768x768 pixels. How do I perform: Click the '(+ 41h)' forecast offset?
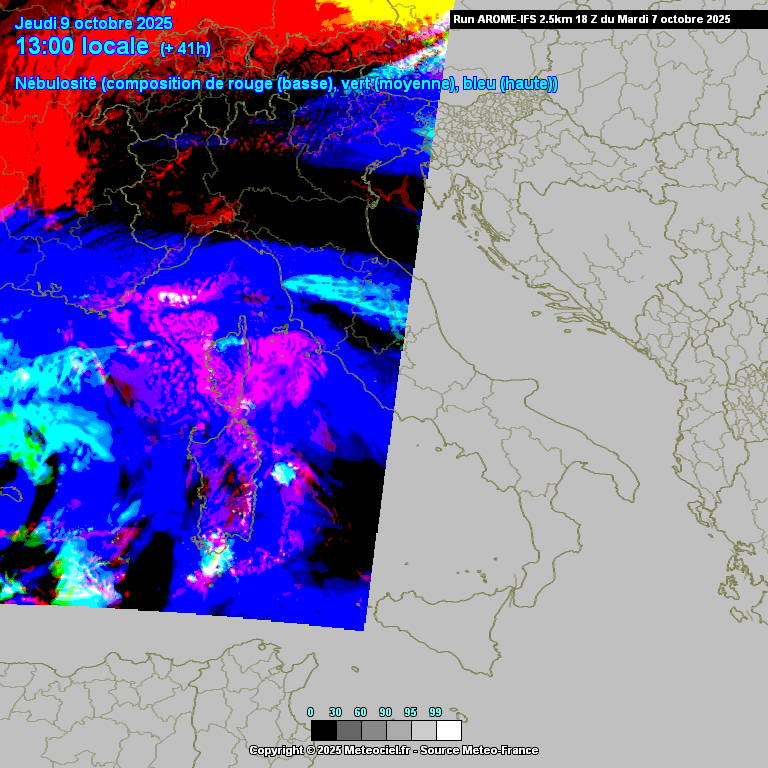(x=185, y=48)
